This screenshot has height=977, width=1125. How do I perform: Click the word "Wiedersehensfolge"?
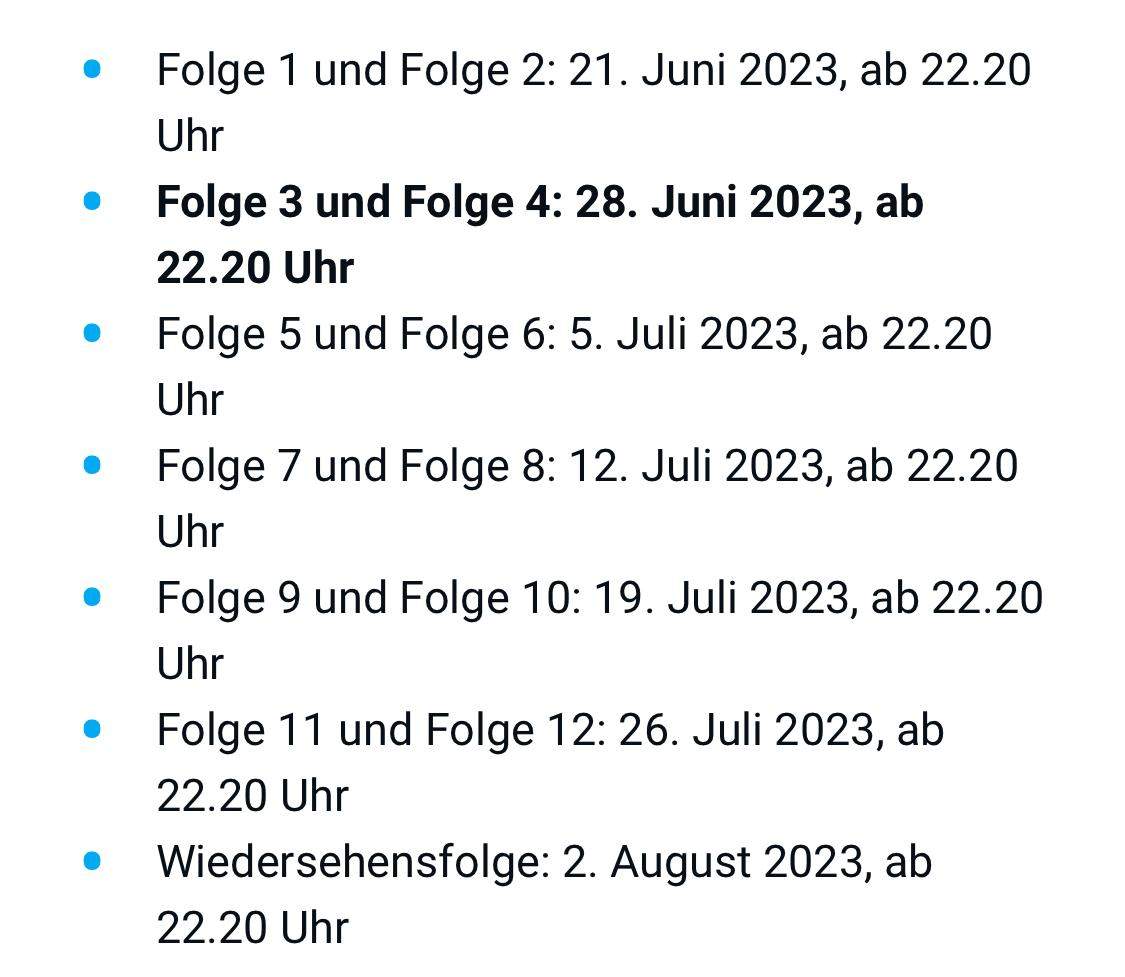click(348, 862)
